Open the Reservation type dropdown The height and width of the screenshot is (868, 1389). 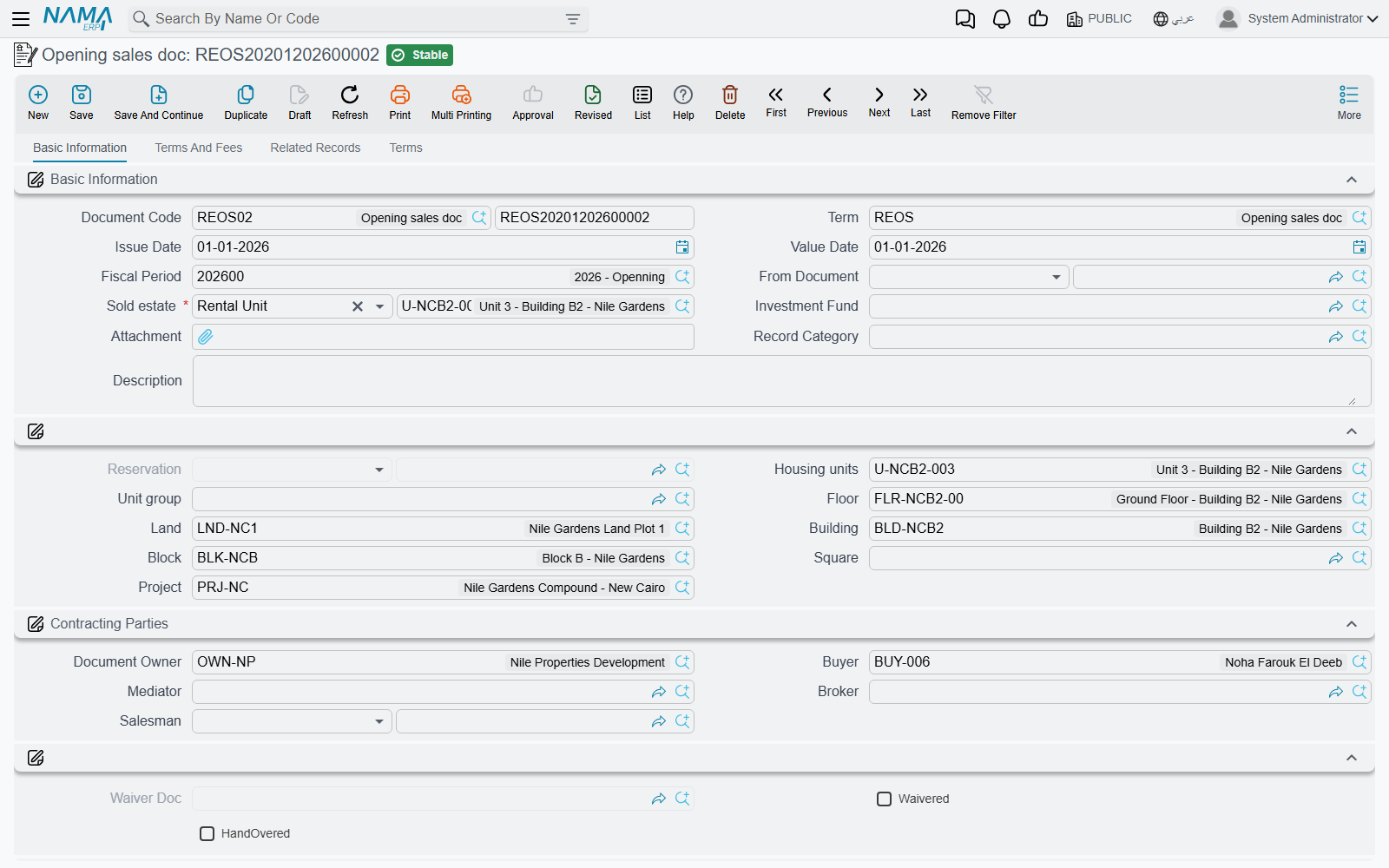pyautogui.click(x=379, y=470)
